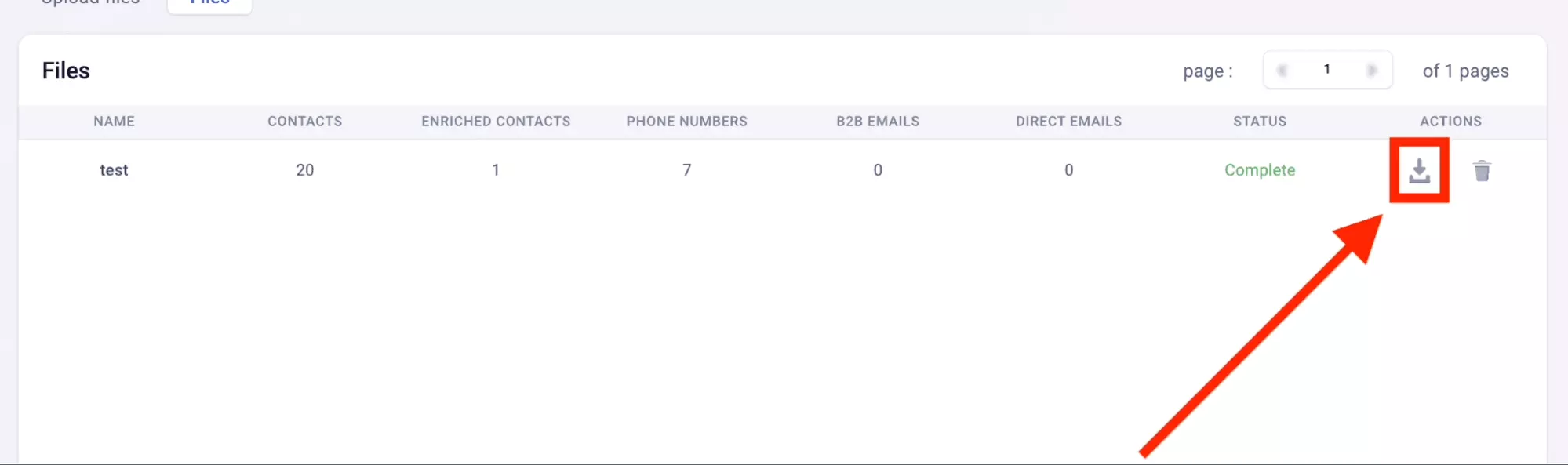1568x465 pixels.
Task: Click the previous page arrow
Action: pyautogui.click(x=1283, y=70)
